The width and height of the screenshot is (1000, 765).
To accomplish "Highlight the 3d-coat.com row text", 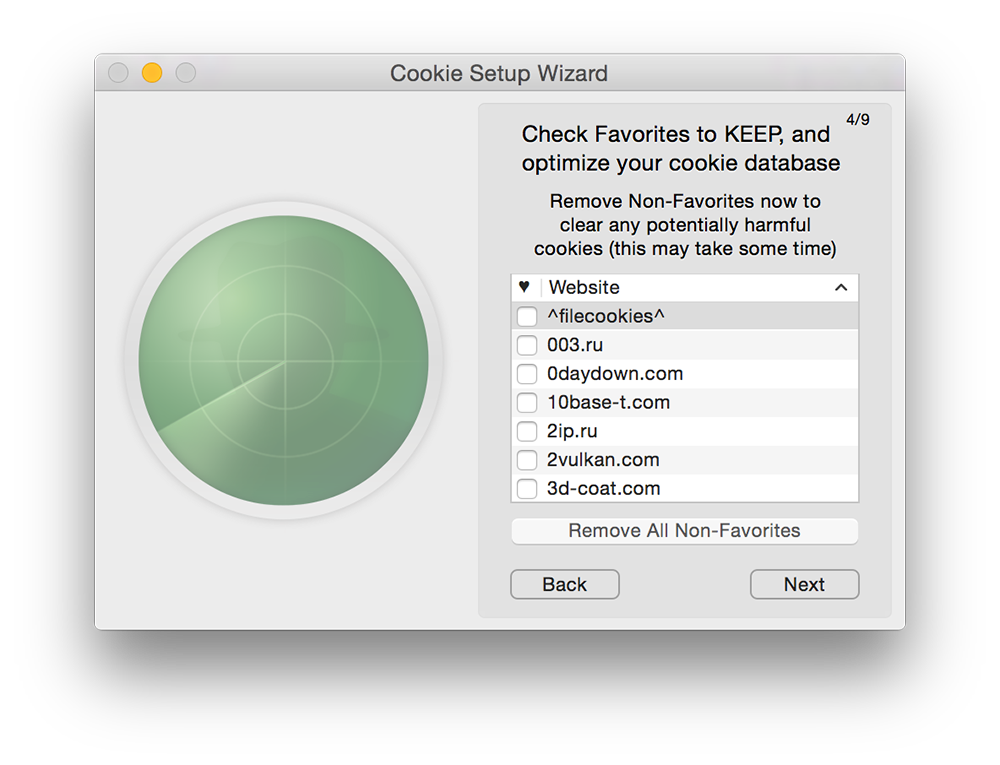I will 603,489.
